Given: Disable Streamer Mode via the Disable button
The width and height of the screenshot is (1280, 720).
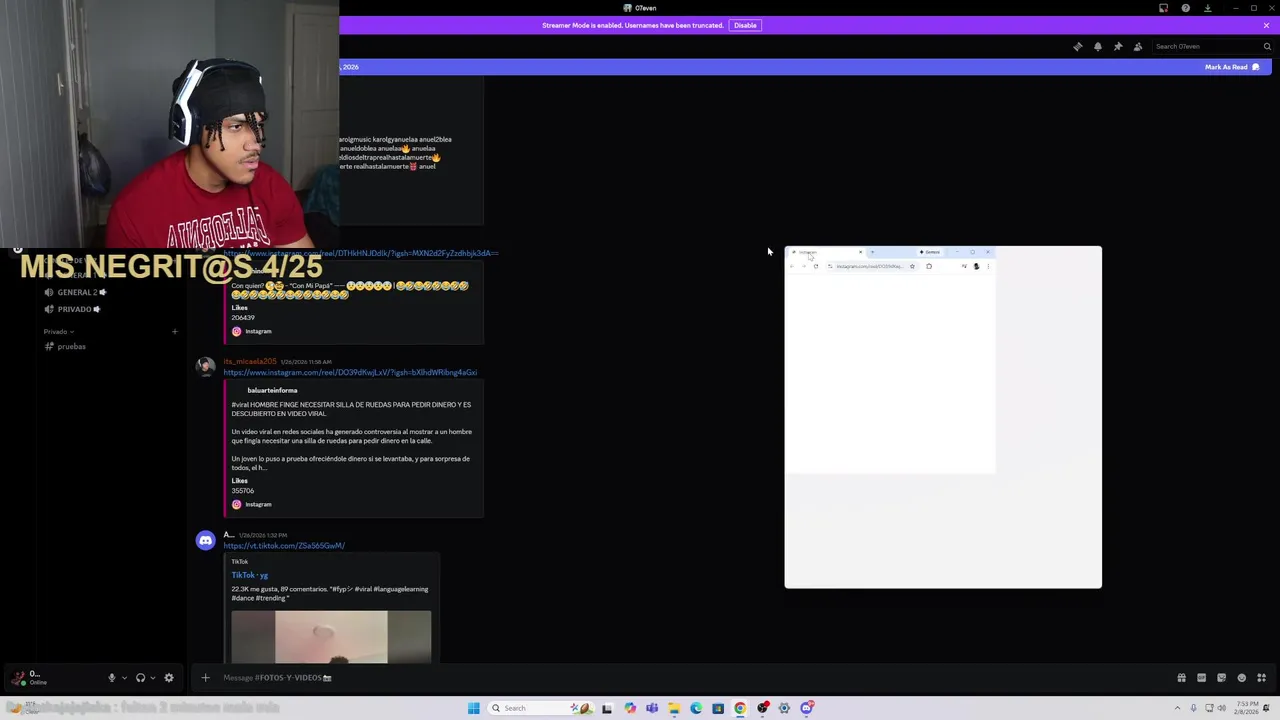Looking at the screenshot, I should click(745, 25).
